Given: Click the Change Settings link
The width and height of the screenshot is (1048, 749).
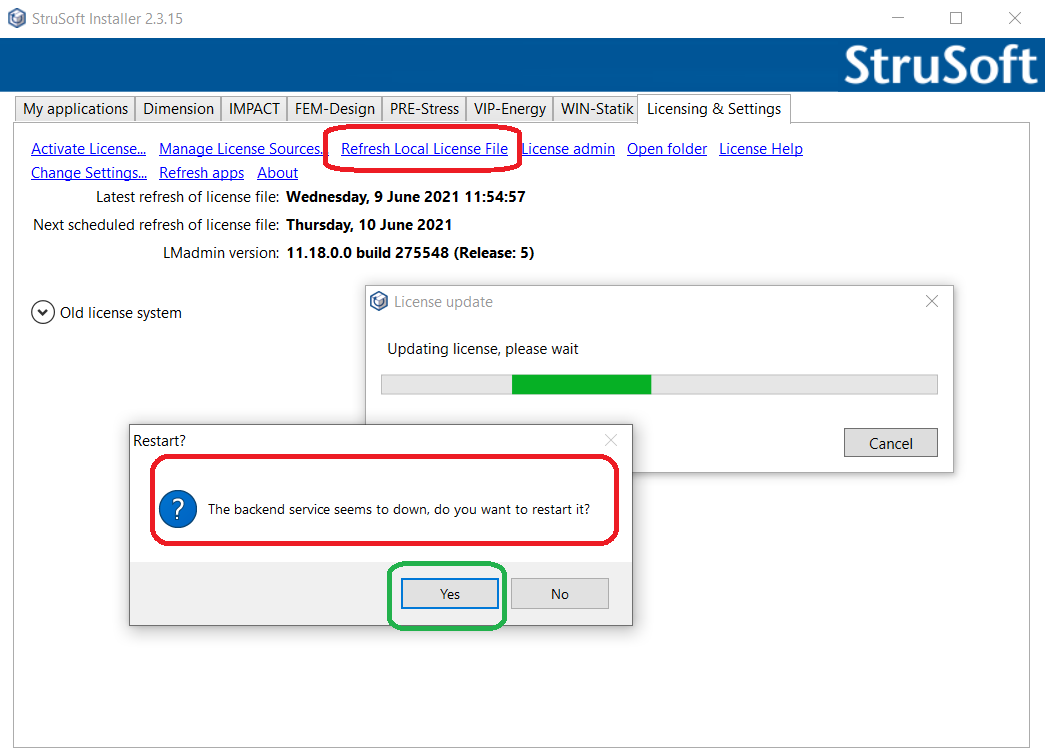Looking at the screenshot, I should pyautogui.click(x=89, y=173).
